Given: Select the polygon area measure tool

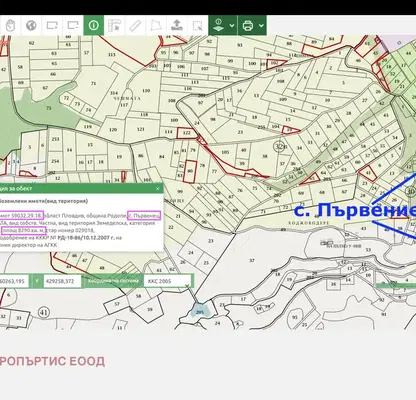Looking at the screenshot, I should tap(156, 25).
